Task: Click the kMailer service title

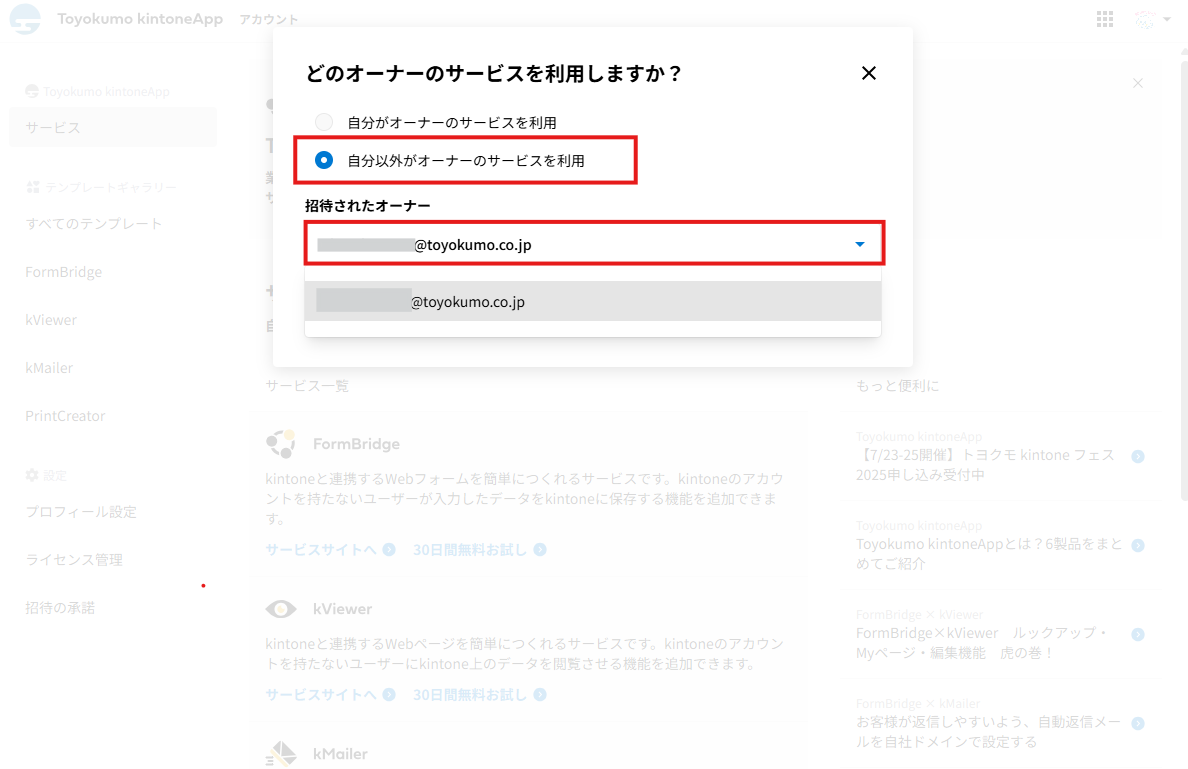Action: [340, 754]
